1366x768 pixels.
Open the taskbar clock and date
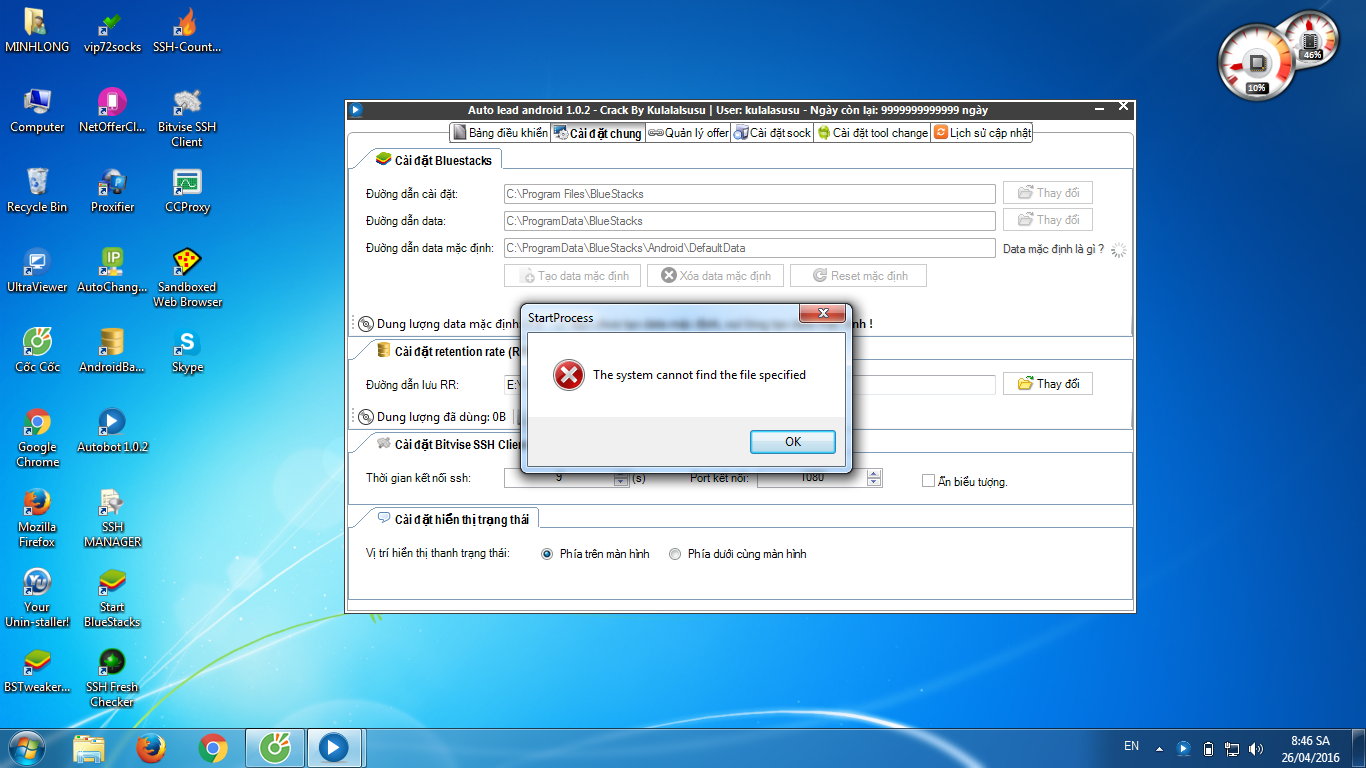[x=1309, y=748]
